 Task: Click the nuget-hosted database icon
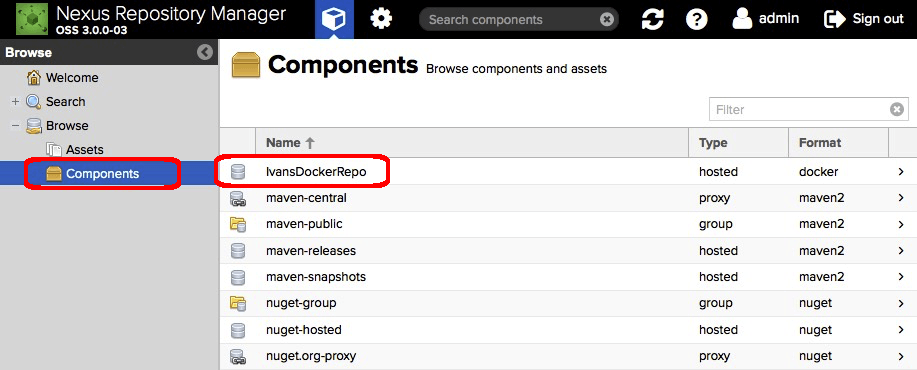tap(237, 330)
